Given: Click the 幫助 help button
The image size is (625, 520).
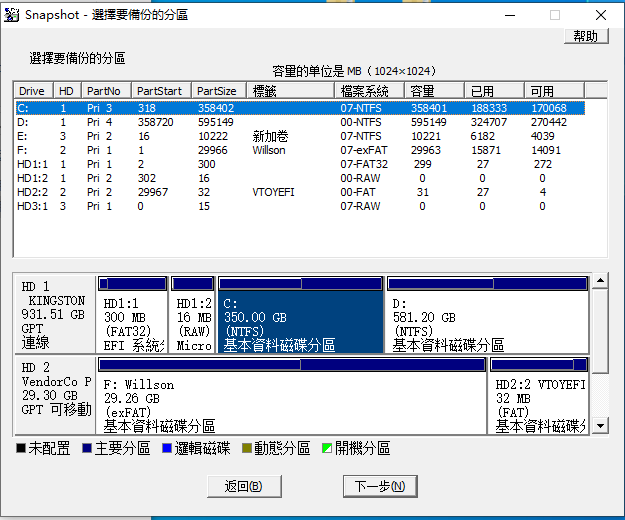Looking at the screenshot, I should [x=585, y=36].
